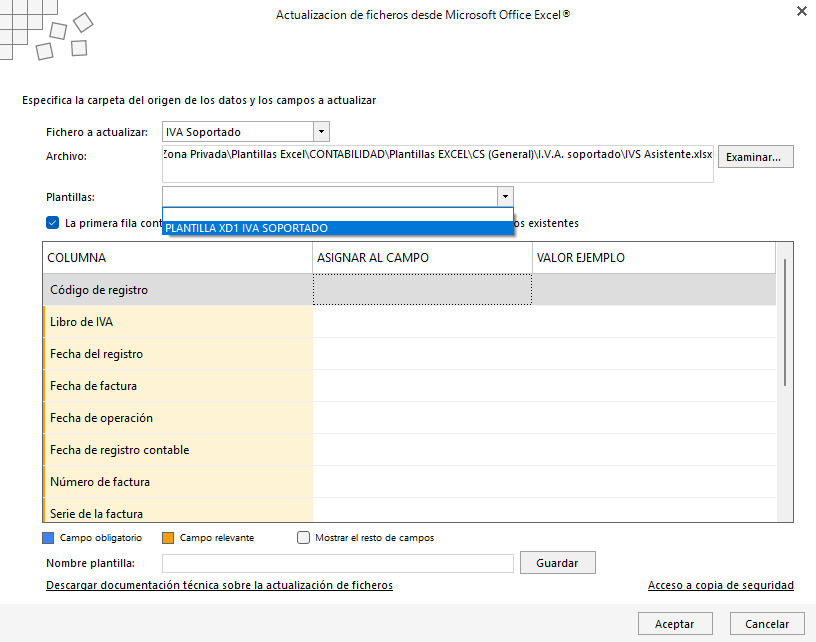Enable Mostrar el resto de campos checkbox
The image size is (816, 642).
tap(303, 537)
